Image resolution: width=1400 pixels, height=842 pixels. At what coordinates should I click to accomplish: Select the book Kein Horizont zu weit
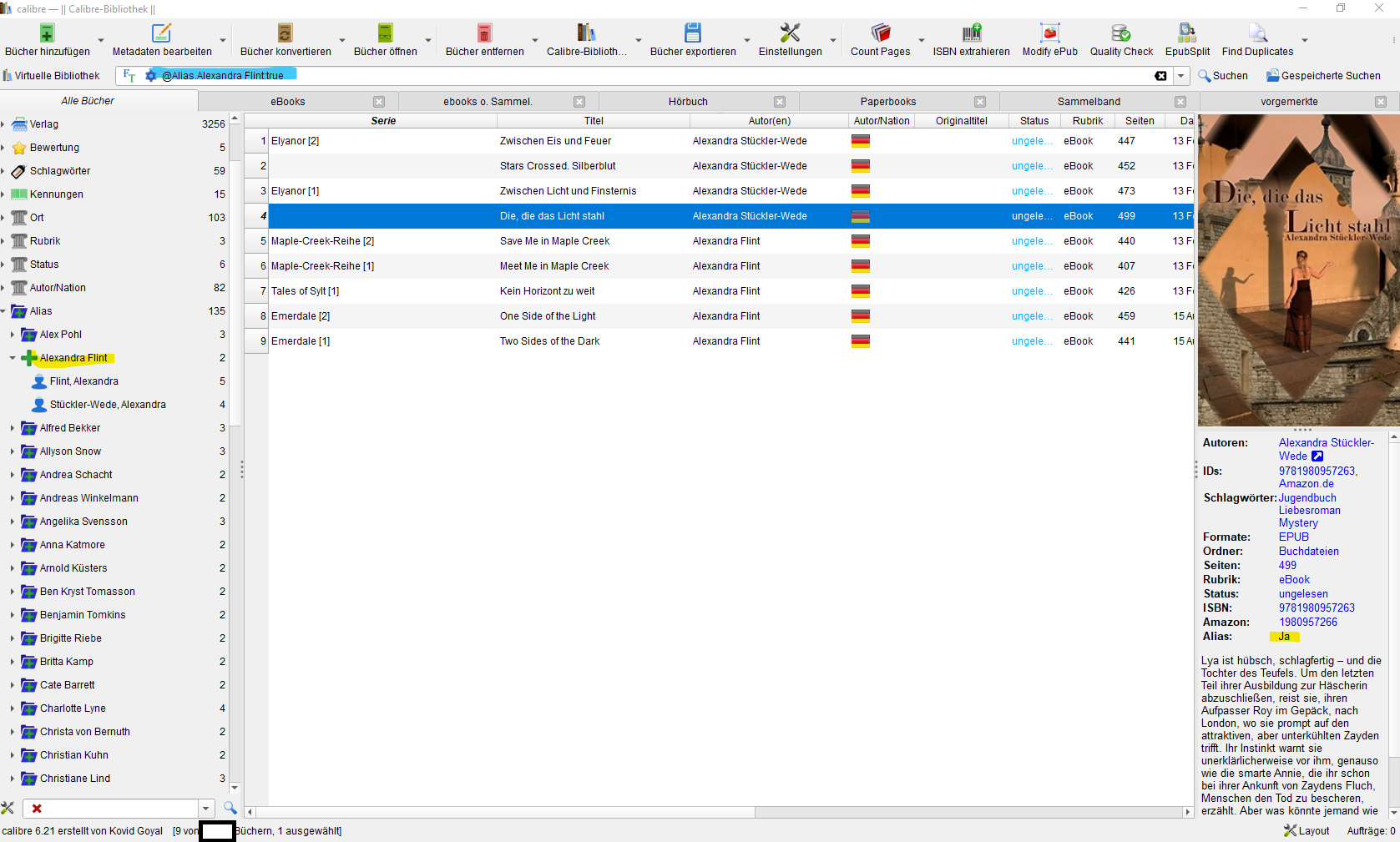tap(548, 291)
